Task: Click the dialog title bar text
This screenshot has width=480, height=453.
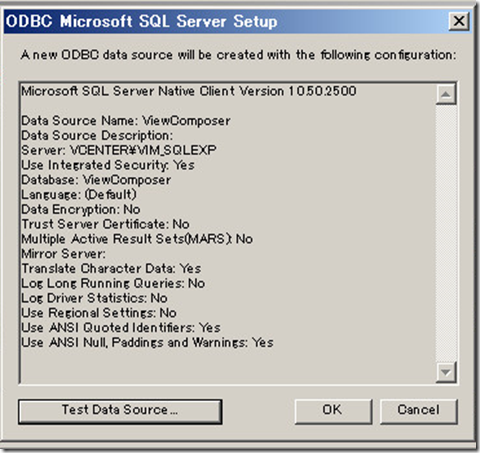Action: (141, 21)
